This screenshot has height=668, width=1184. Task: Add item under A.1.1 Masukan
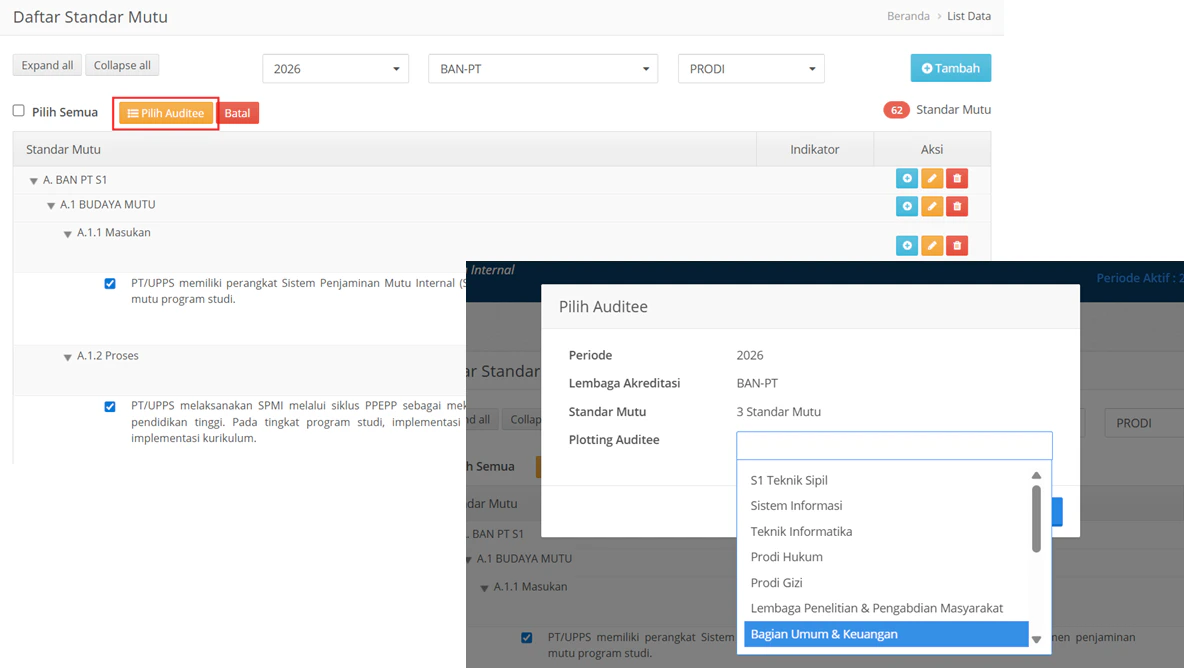tap(907, 245)
